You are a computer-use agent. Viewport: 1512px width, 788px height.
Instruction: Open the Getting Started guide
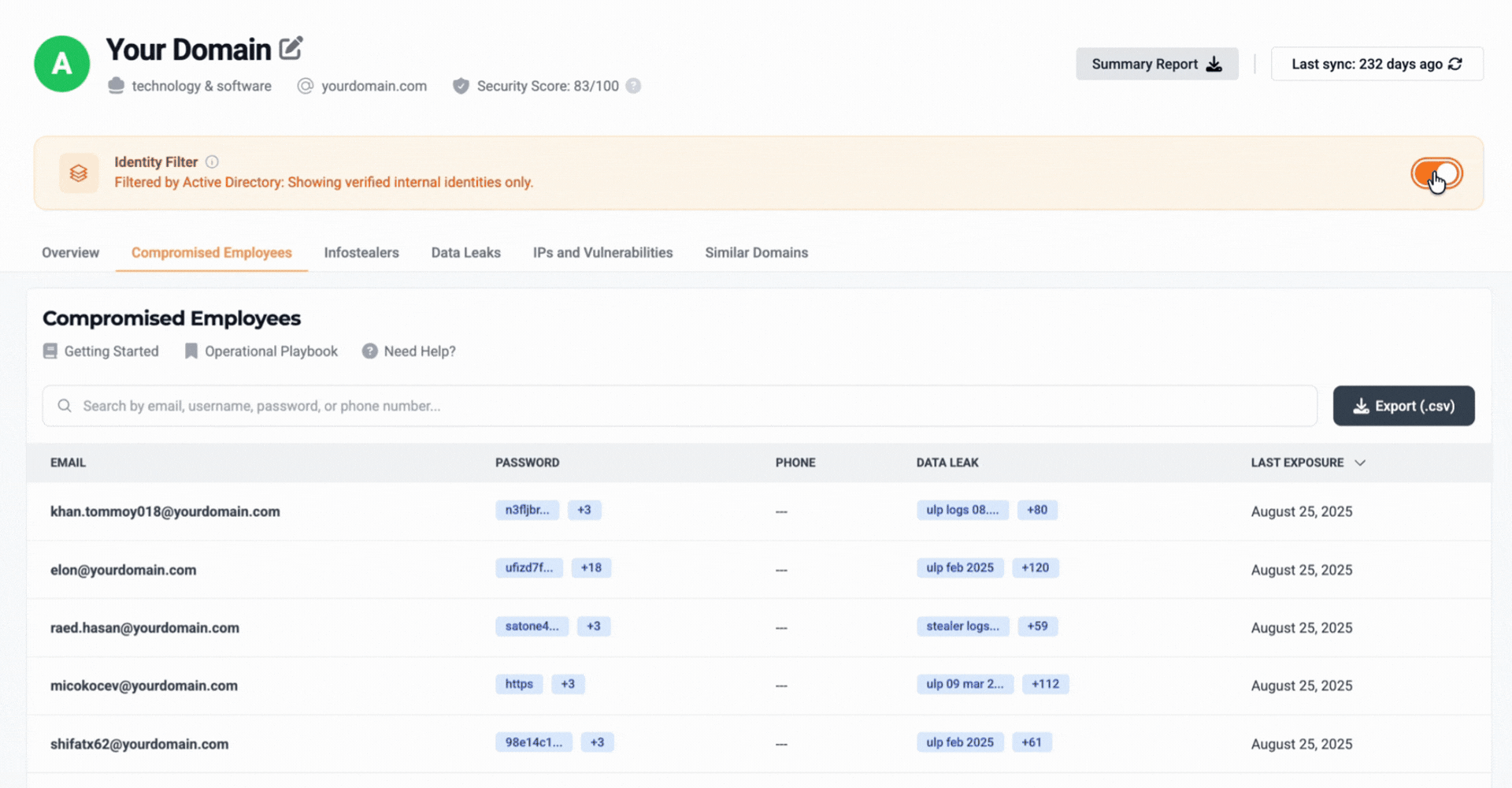coord(101,351)
